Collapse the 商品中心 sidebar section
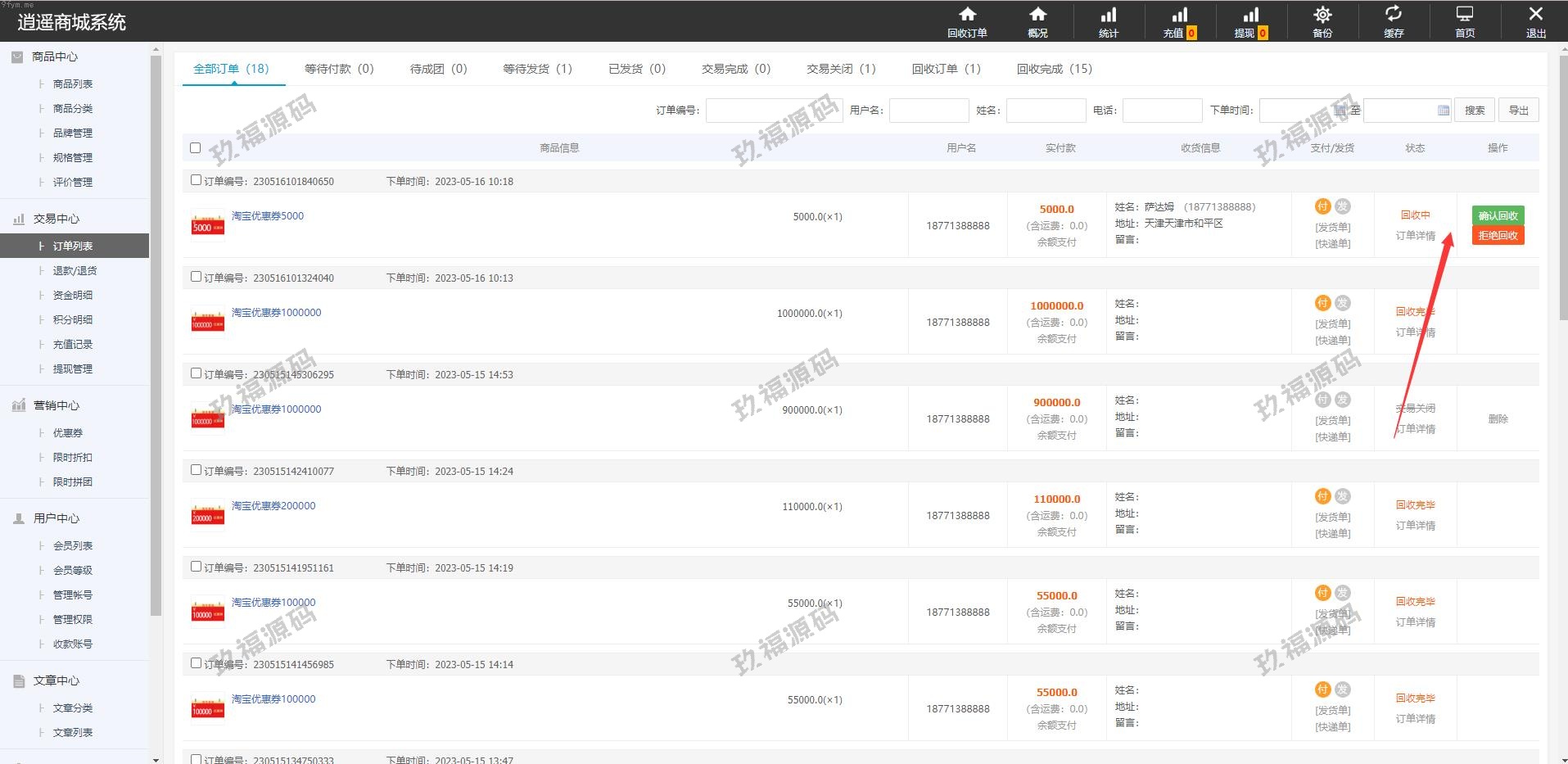 55,57
